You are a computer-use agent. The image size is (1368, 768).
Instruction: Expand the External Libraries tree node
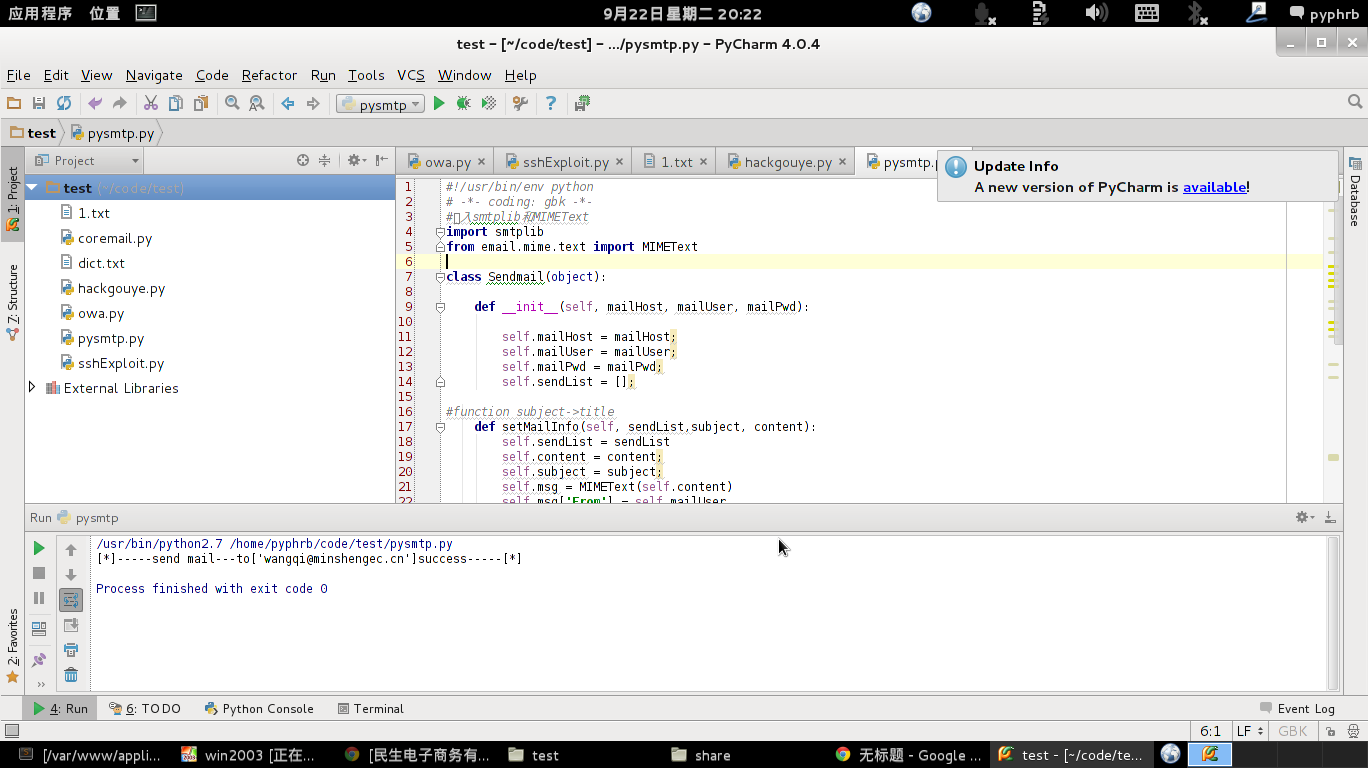(x=32, y=387)
